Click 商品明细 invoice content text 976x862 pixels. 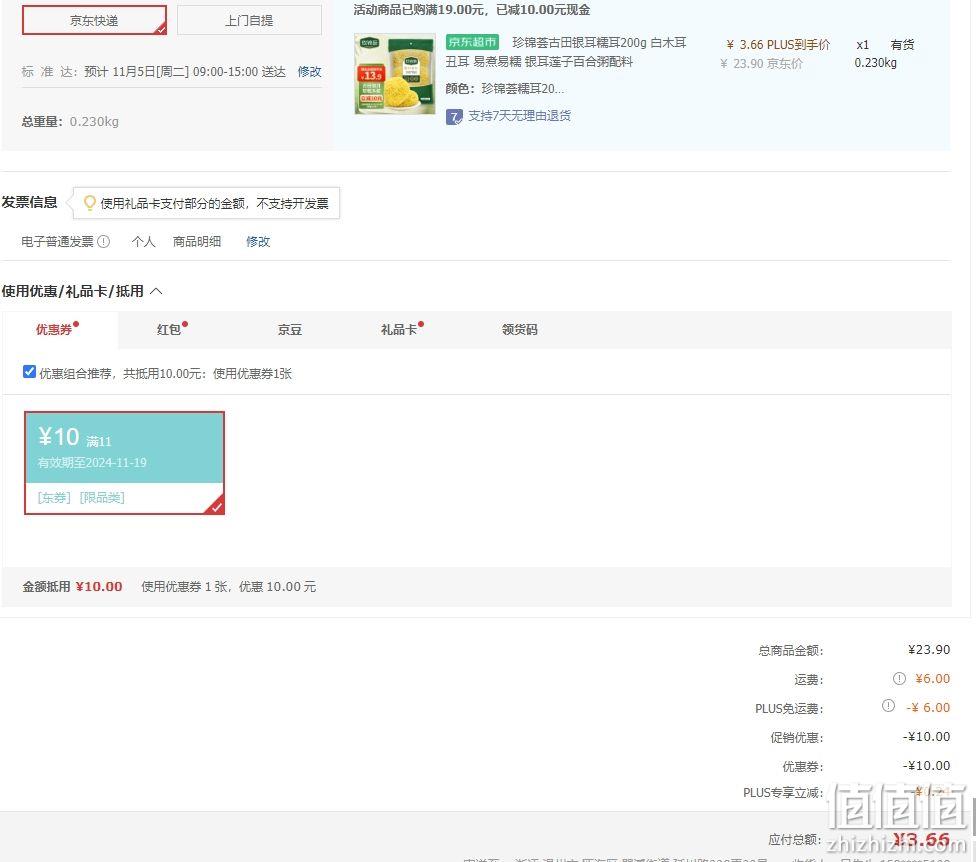click(197, 241)
